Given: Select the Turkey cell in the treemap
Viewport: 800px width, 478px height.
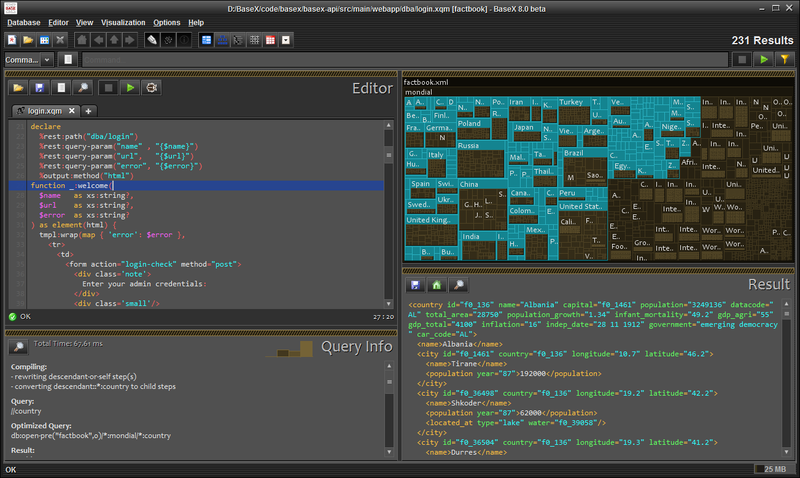Looking at the screenshot, I should pyautogui.click(x=574, y=111).
